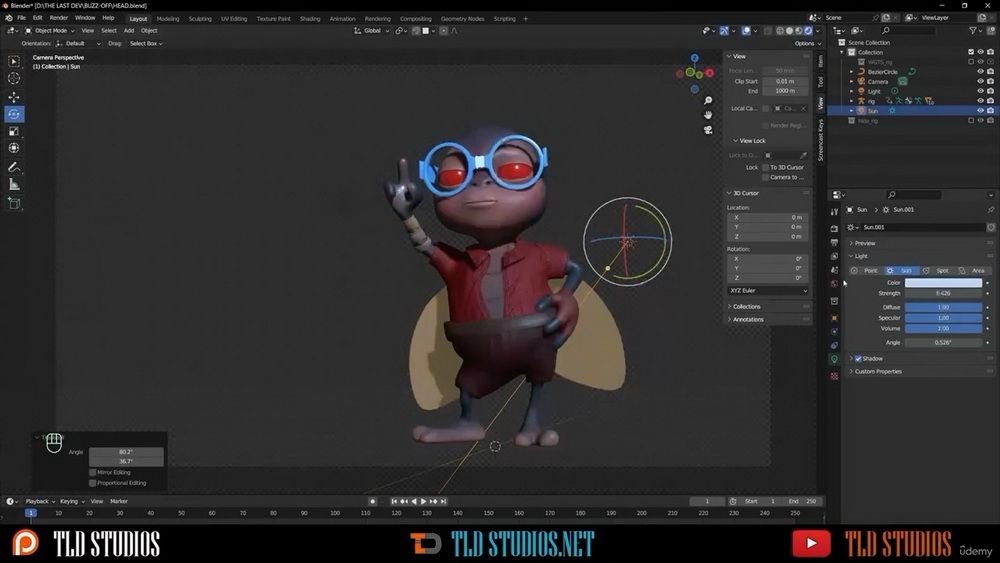
Task: Open the Render properties tab icon
Action: click(x=834, y=228)
